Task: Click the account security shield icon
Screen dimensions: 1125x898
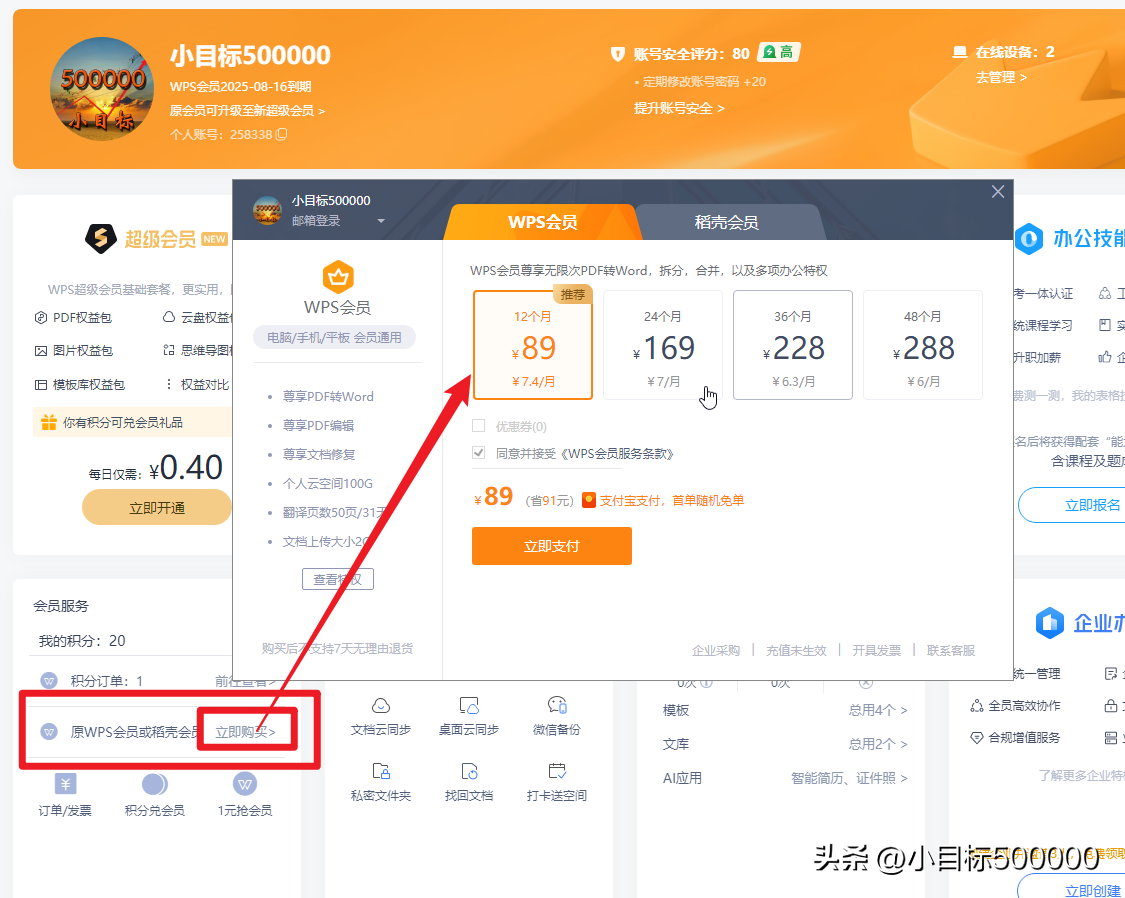Action: click(617, 54)
